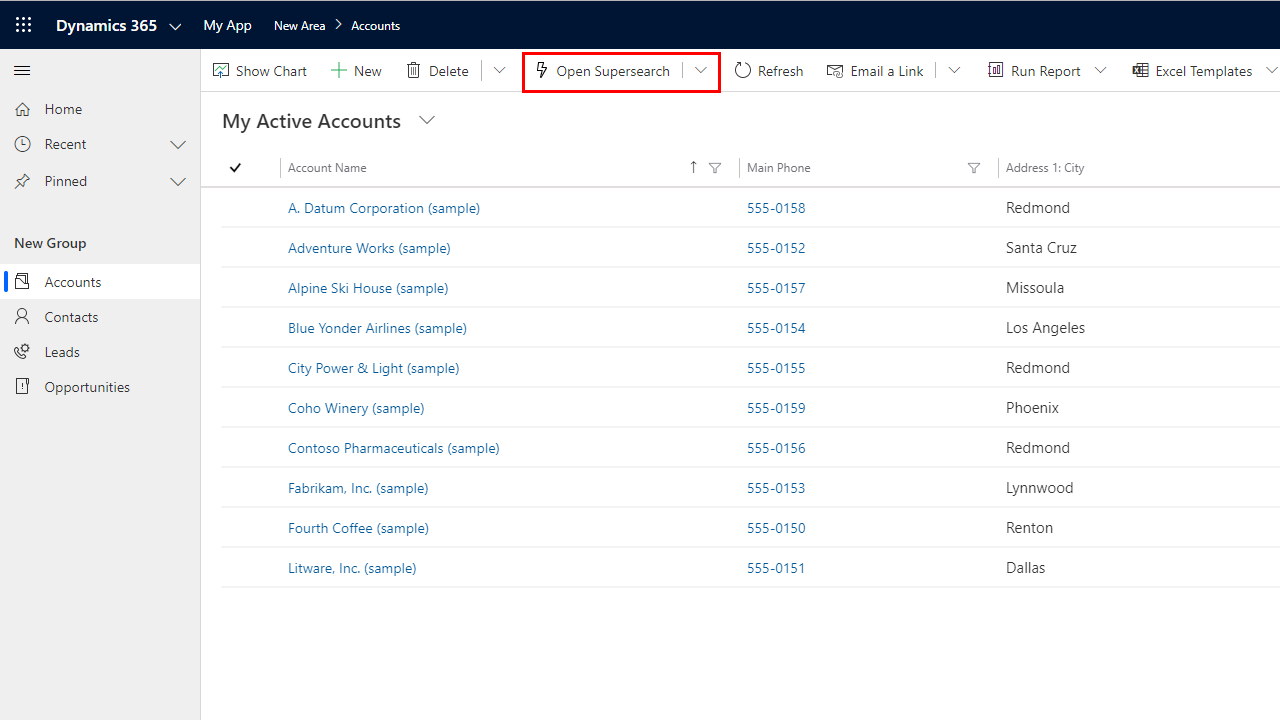Expand the Dynamics 365 dropdown chevron
The height and width of the screenshot is (720, 1280).
pos(175,27)
